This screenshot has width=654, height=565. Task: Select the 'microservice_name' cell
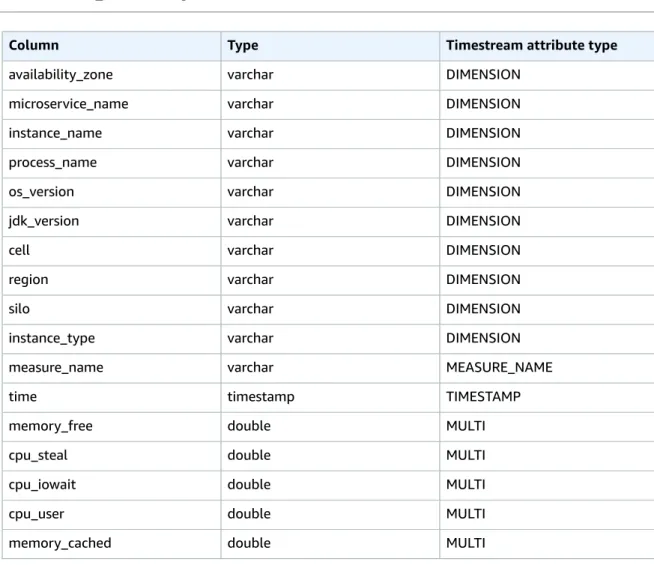click(x=112, y=105)
